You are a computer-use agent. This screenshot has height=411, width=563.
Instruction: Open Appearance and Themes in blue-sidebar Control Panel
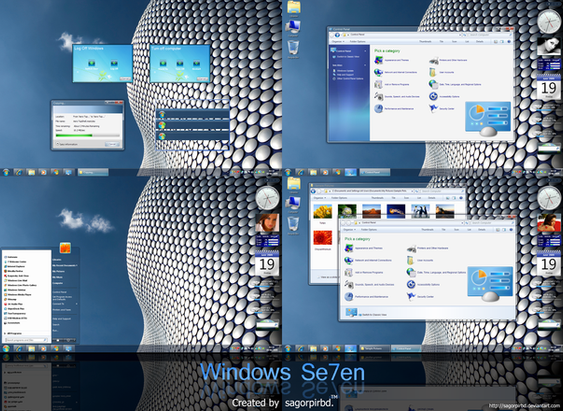[x=392, y=60]
